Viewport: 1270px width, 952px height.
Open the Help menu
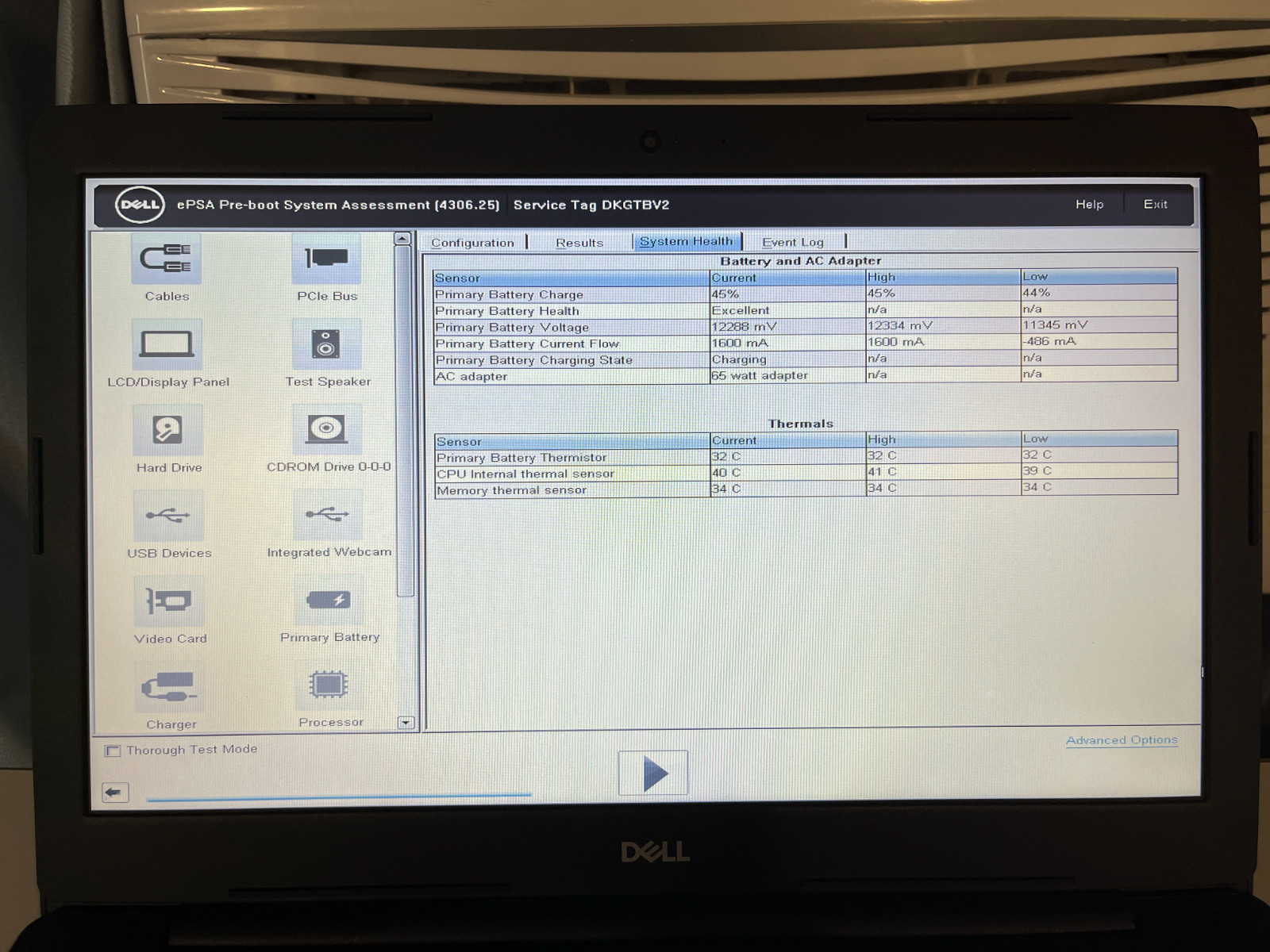point(1089,204)
